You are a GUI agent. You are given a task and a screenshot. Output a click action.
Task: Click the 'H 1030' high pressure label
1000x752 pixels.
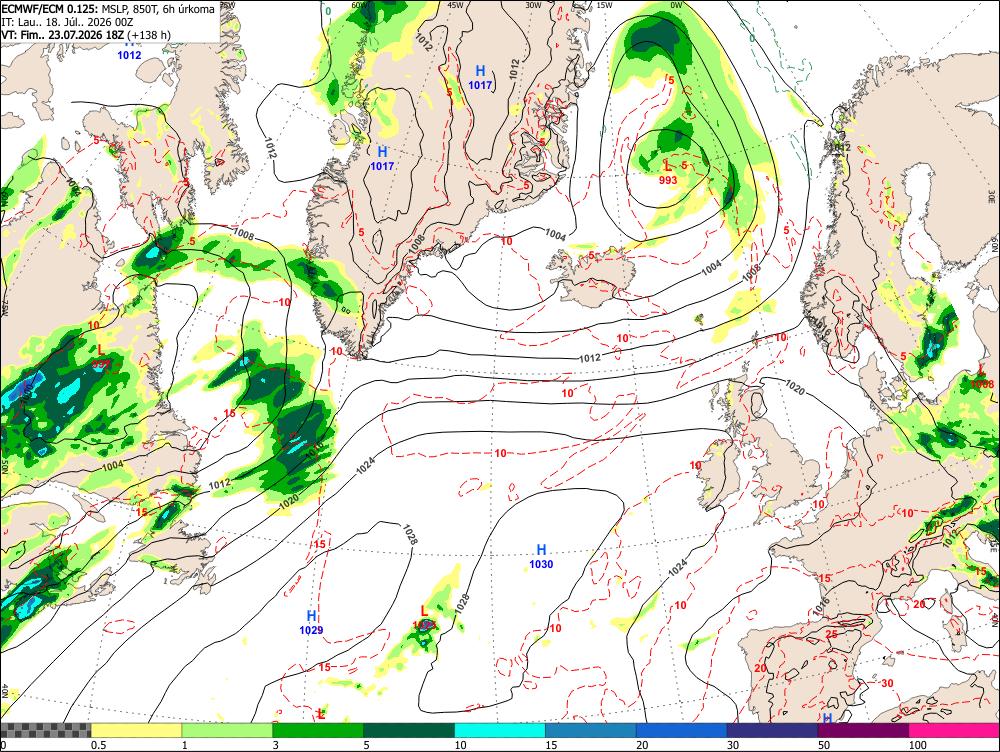[x=541, y=556]
